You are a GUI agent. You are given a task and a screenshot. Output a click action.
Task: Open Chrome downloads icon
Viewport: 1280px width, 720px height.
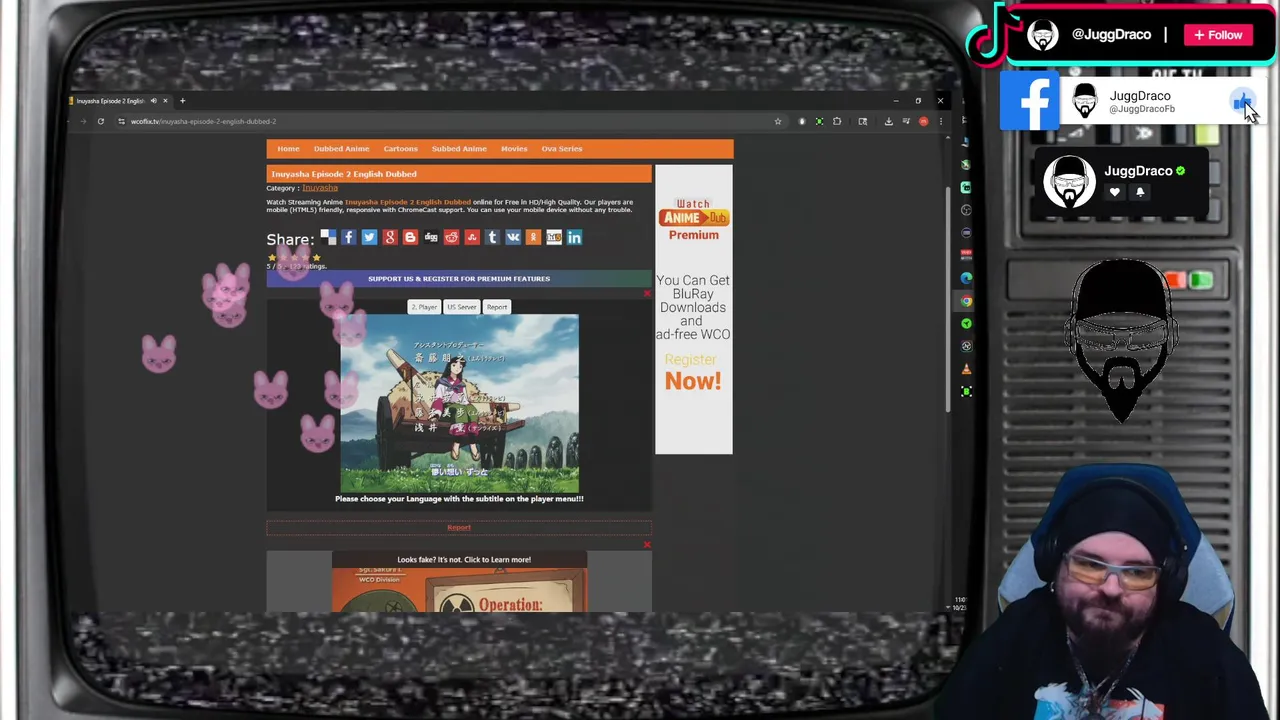coord(888,121)
